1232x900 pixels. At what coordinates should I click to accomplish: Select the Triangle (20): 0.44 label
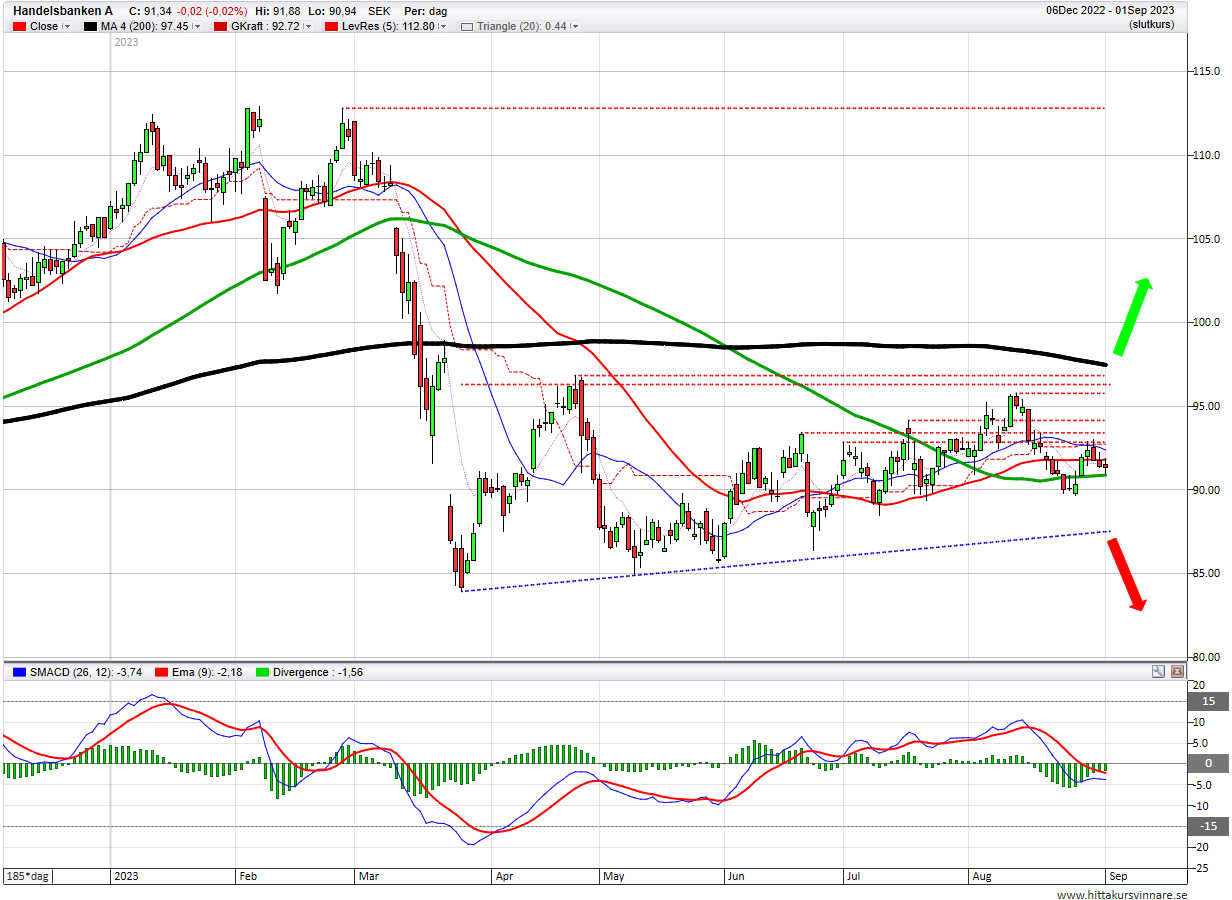pos(521,27)
